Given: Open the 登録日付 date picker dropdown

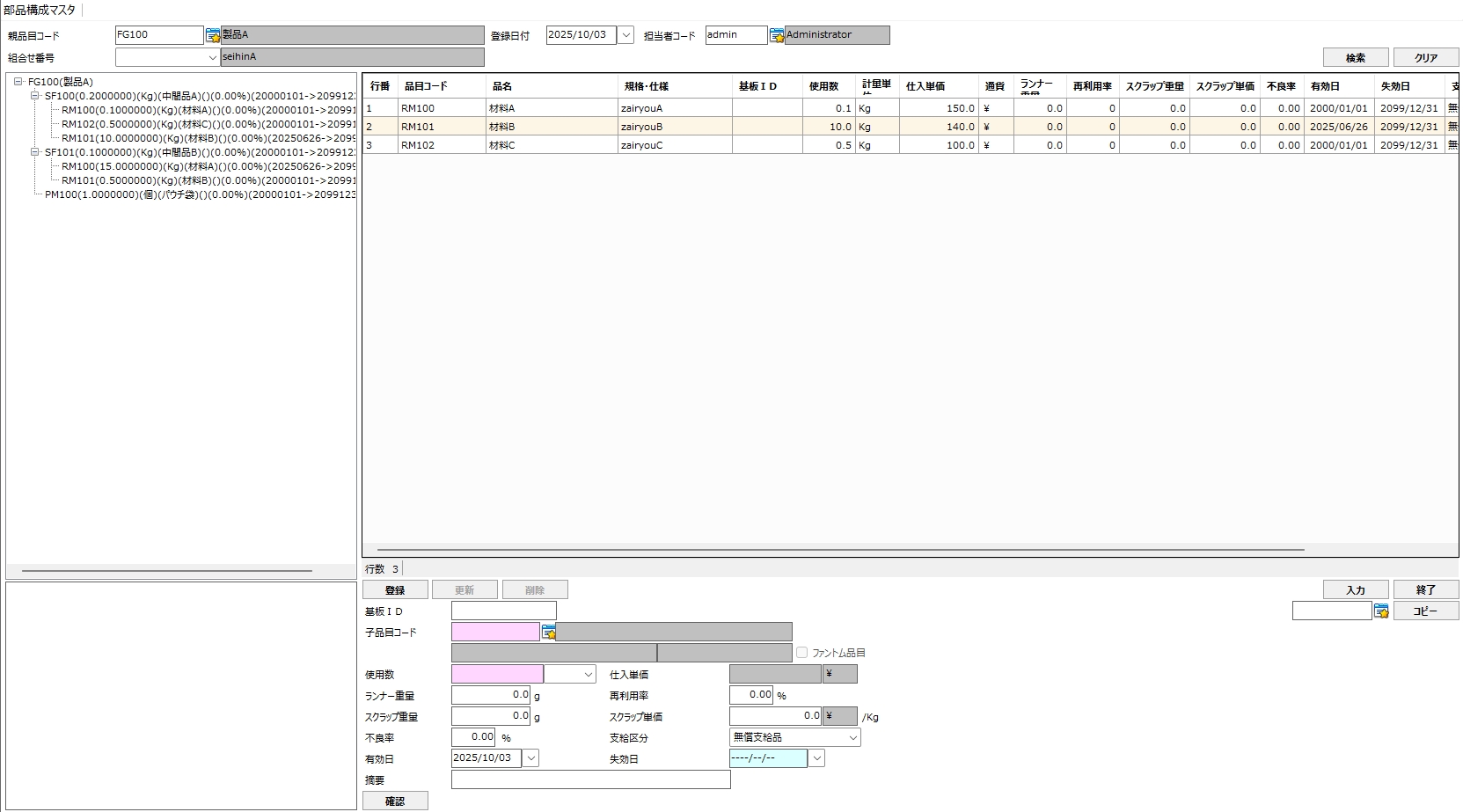Looking at the screenshot, I should (x=625, y=35).
